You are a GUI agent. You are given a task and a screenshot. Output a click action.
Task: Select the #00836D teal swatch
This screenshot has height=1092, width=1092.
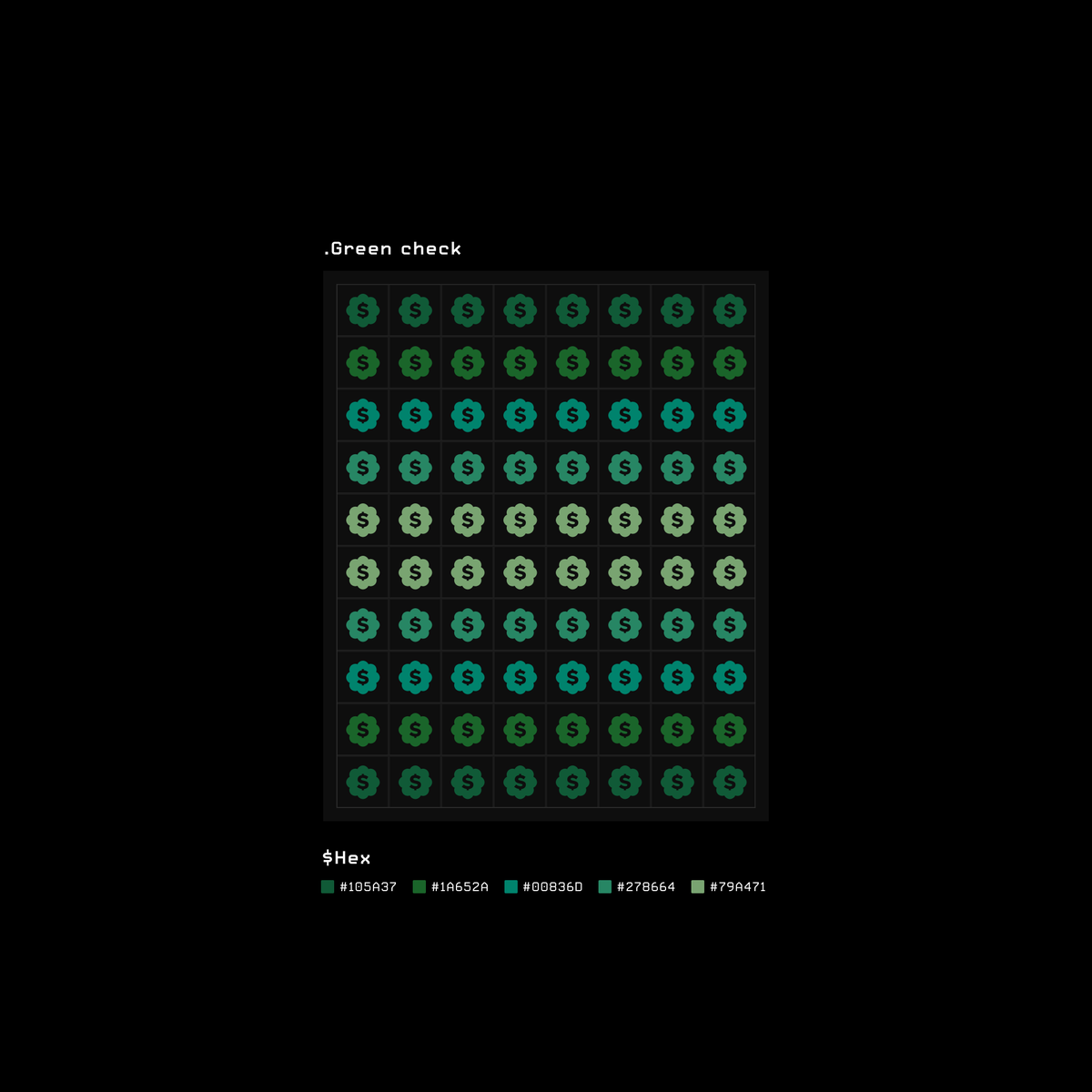(x=511, y=886)
